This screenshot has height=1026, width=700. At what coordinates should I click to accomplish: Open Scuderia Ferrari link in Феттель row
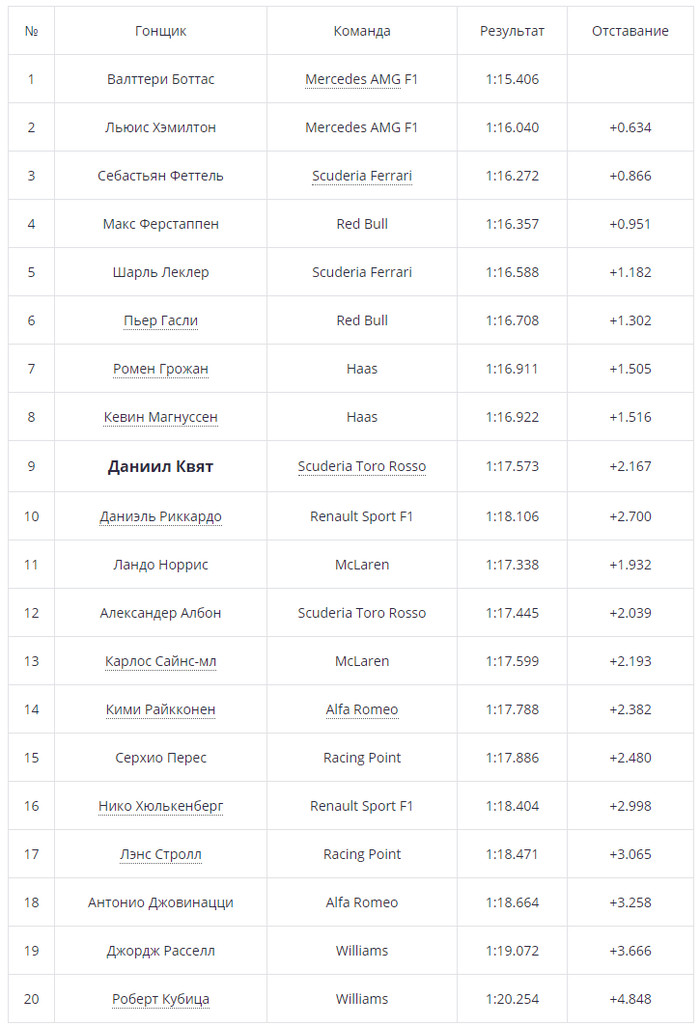tap(361, 176)
